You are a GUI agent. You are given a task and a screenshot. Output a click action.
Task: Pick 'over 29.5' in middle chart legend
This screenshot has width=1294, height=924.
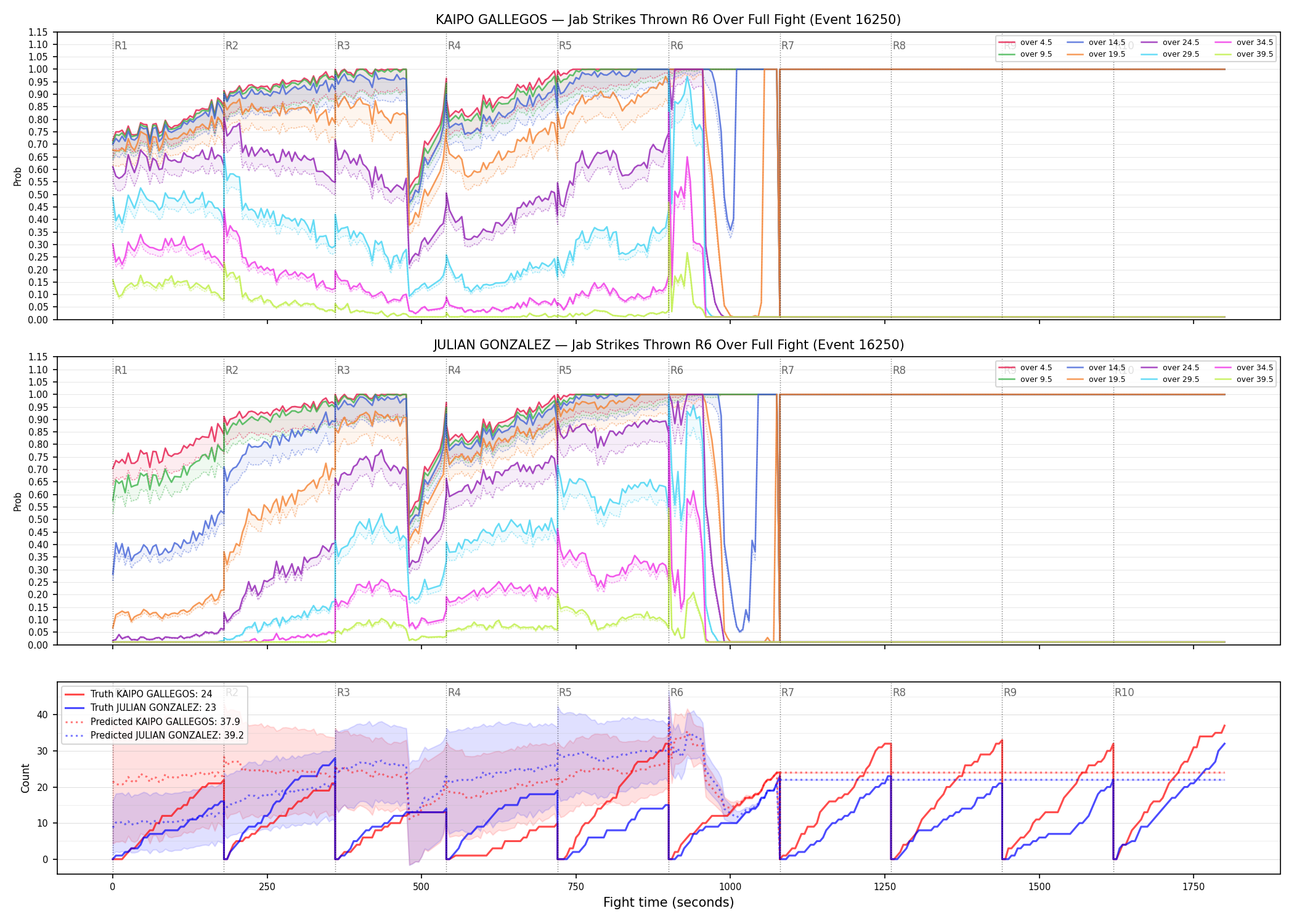pos(1170,379)
